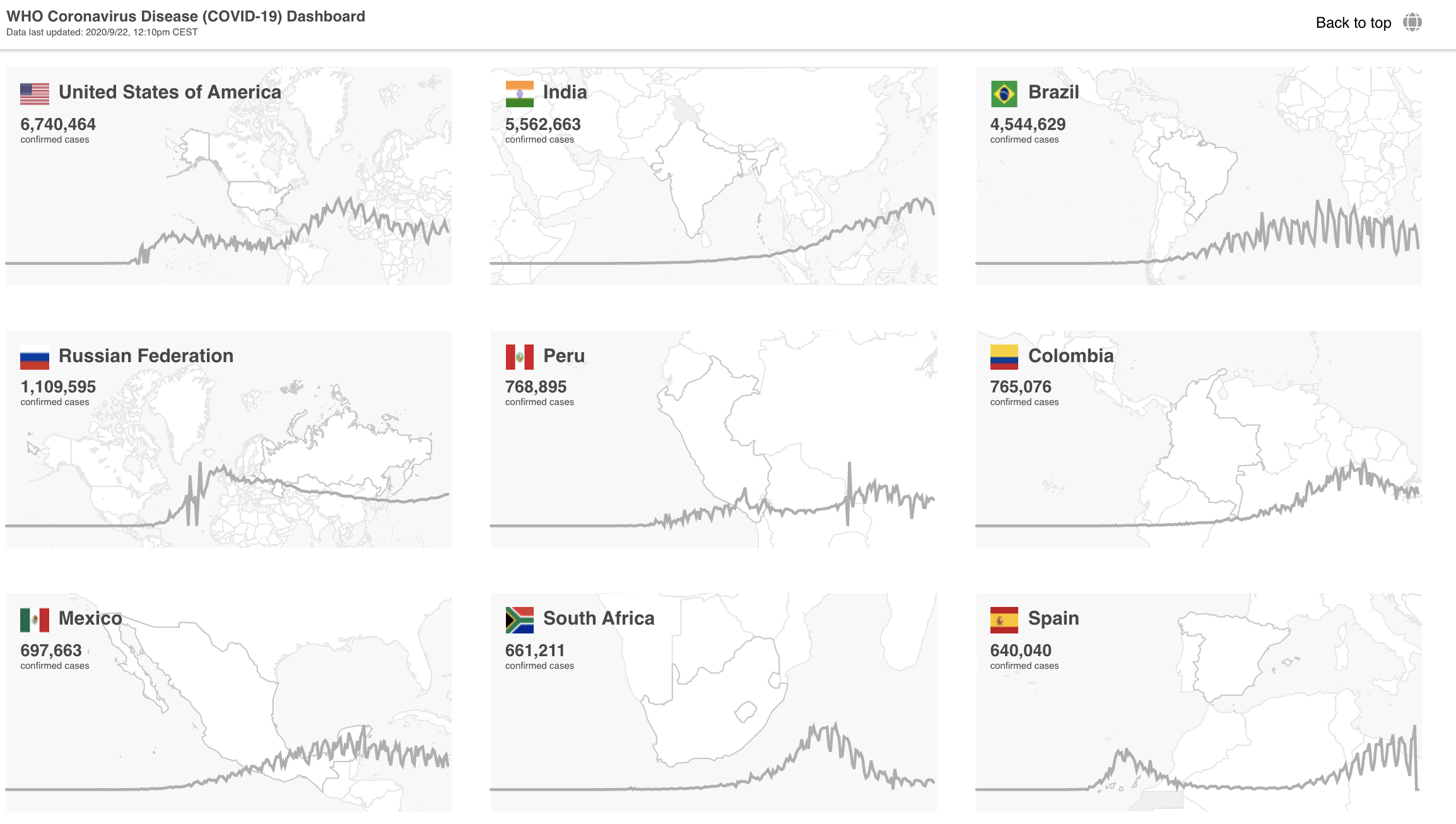Go Back to top of dashboard
The height and width of the screenshot is (824, 1456).
1353,23
